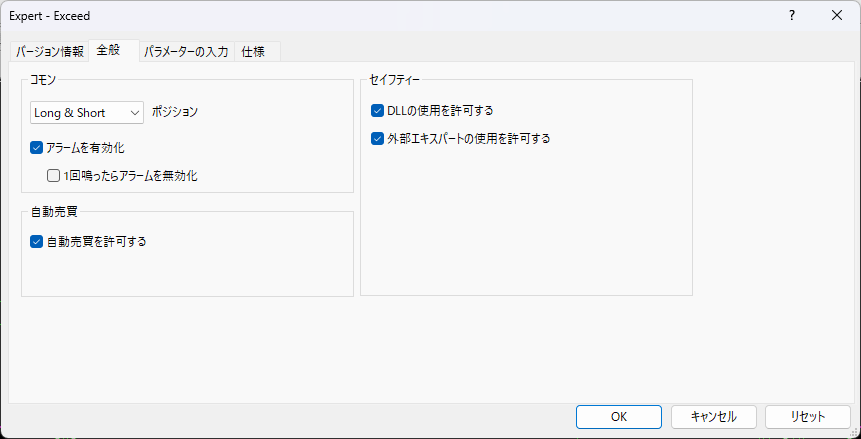Switch to the バージョン情報 tab
The height and width of the screenshot is (439, 861).
[x=49, y=52]
